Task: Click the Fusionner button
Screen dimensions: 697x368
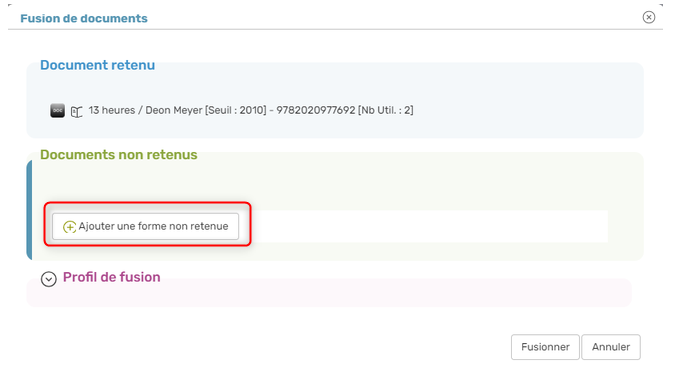Action: click(x=545, y=347)
